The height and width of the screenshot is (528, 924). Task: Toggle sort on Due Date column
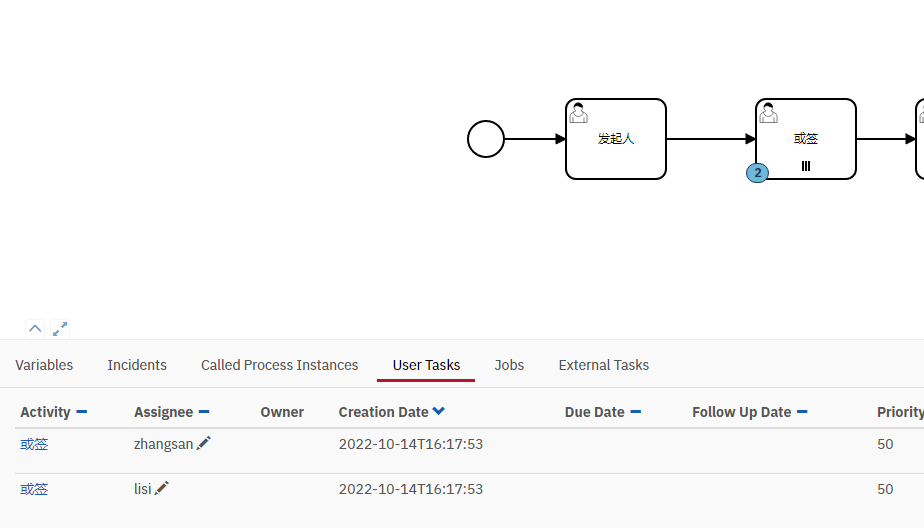(636, 412)
